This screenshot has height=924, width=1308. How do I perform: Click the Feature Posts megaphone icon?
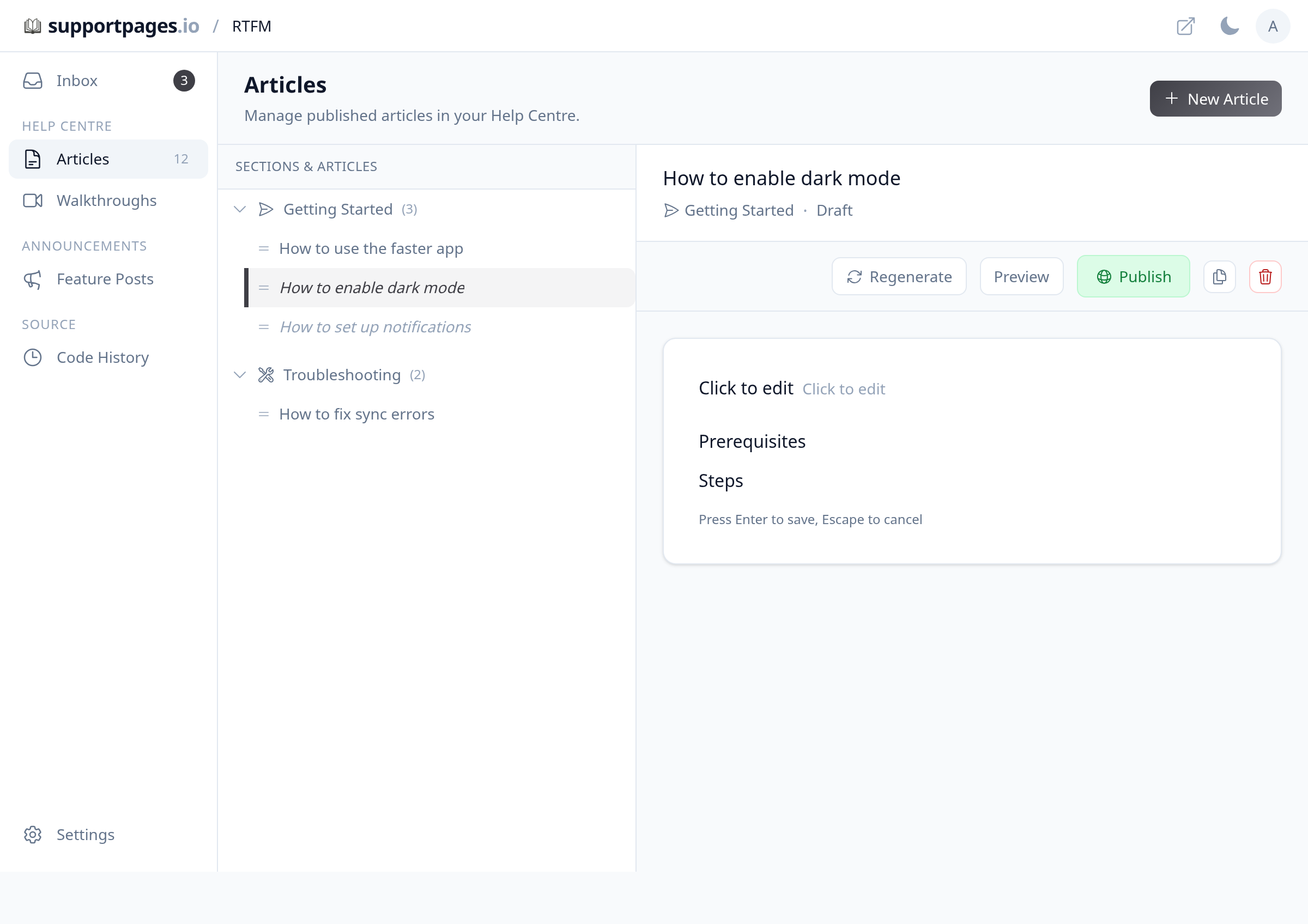pyautogui.click(x=33, y=279)
